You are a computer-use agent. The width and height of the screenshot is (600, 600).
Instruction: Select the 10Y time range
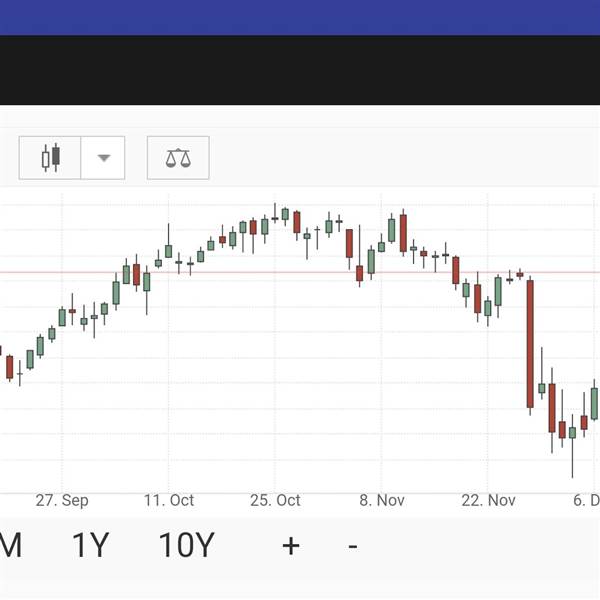pos(186,545)
